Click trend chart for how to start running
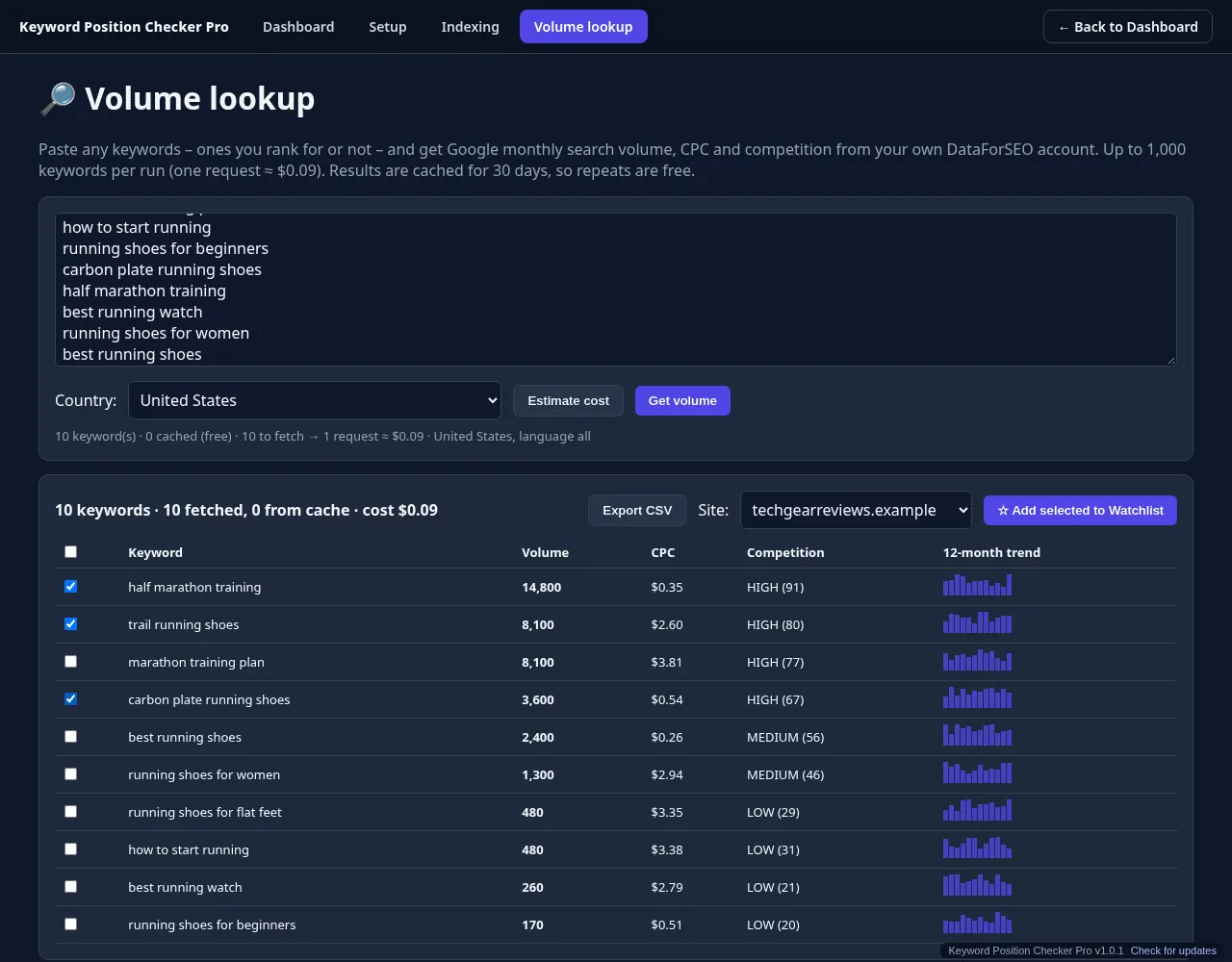1232x962 pixels. coord(977,848)
